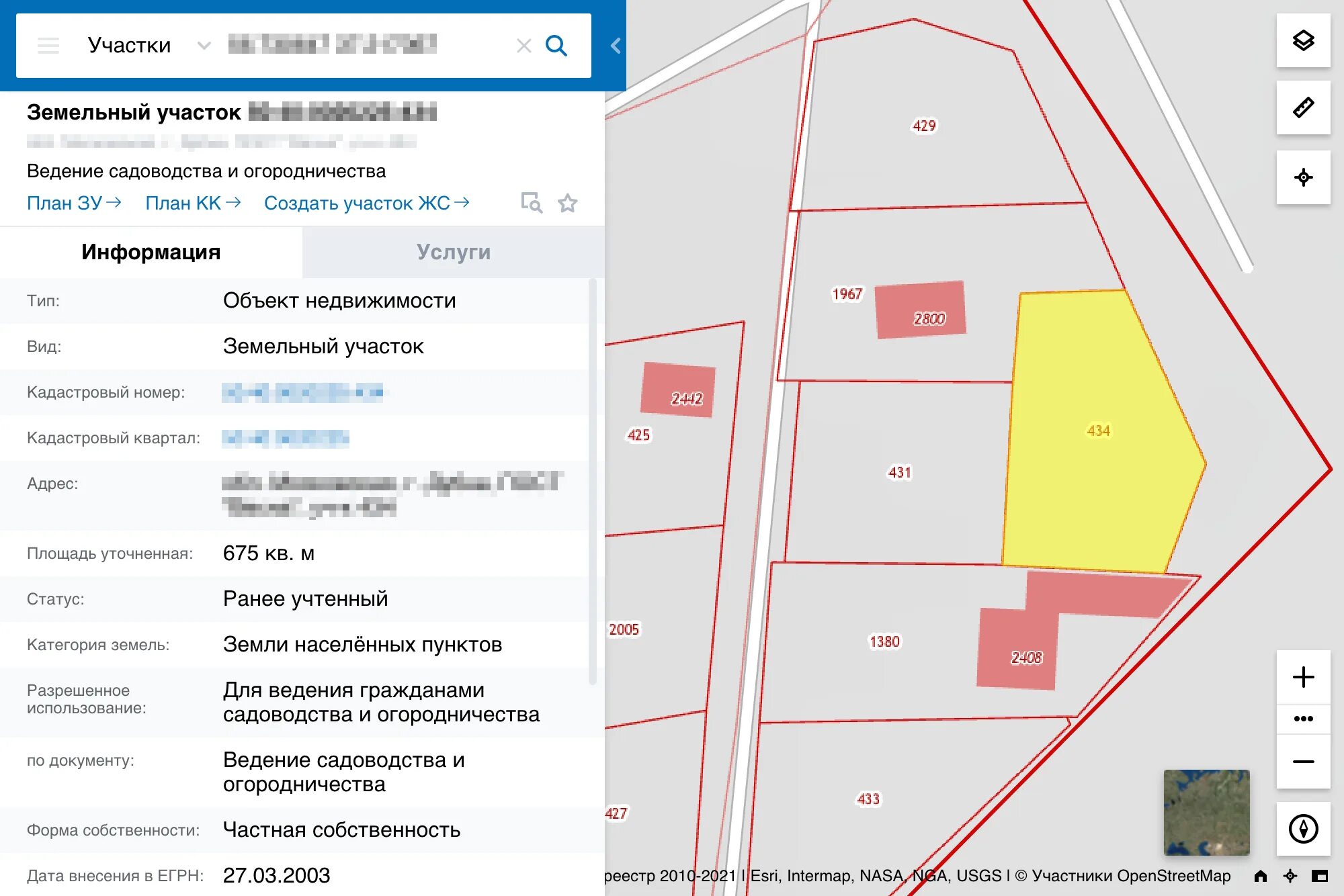
Task: Open the Создать участок ЖС link
Action: 366,203
